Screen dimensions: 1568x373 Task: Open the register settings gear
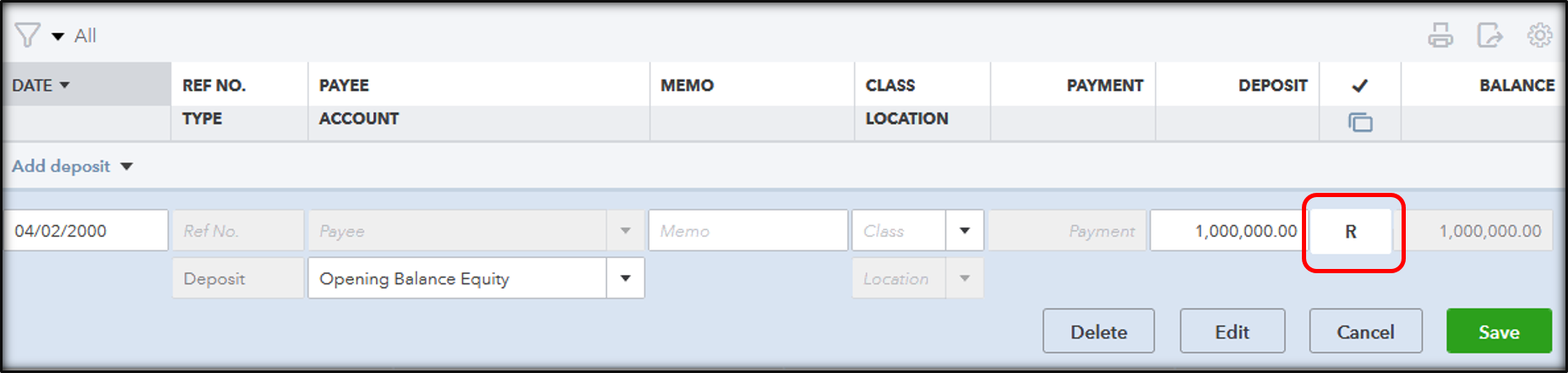coord(1539,36)
